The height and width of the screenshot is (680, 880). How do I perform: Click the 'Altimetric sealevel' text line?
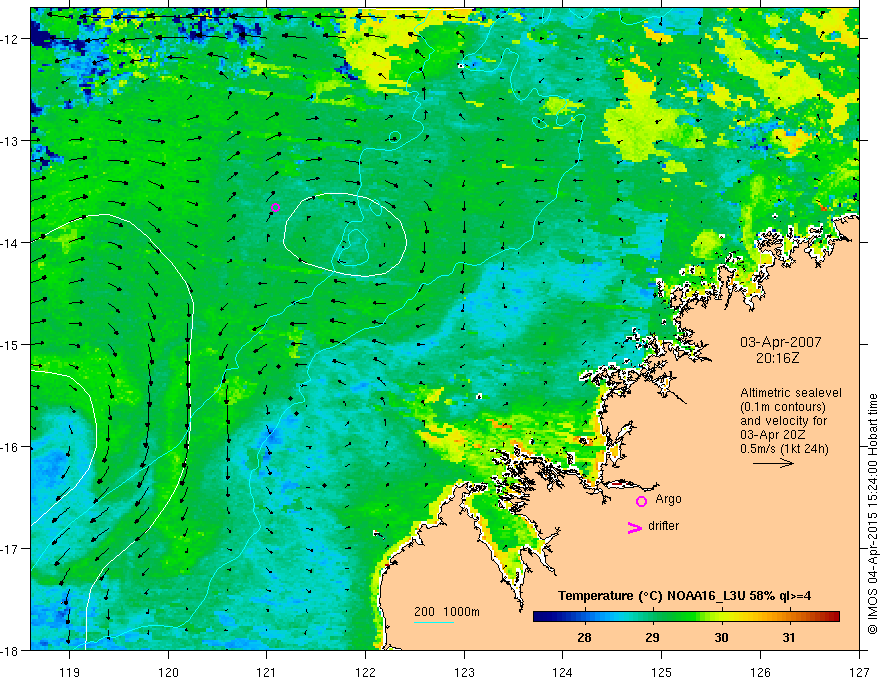click(791, 393)
